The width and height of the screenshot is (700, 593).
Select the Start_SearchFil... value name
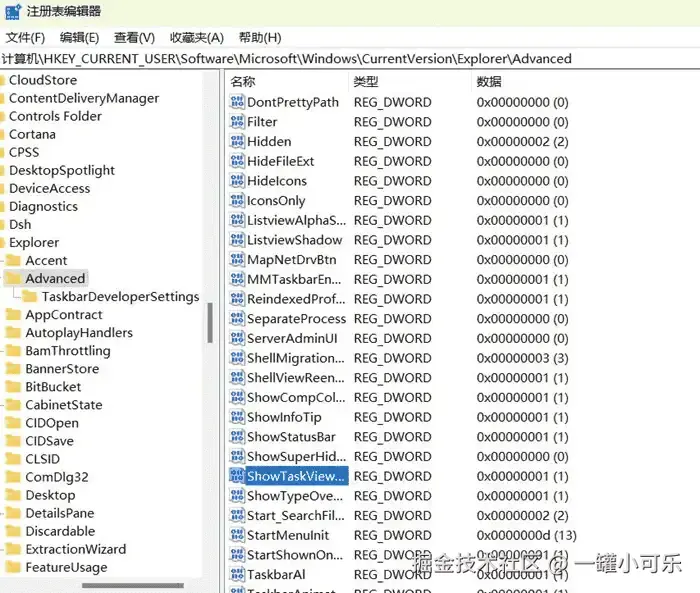[296, 515]
